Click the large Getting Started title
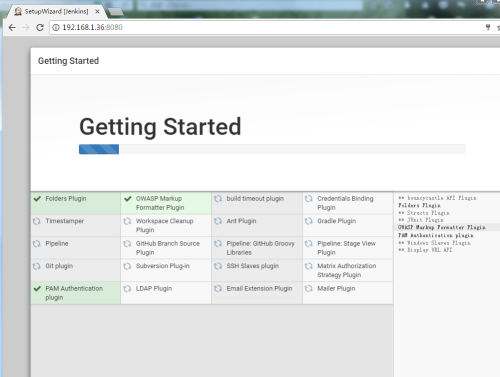The height and width of the screenshot is (377, 500). click(160, 127)
